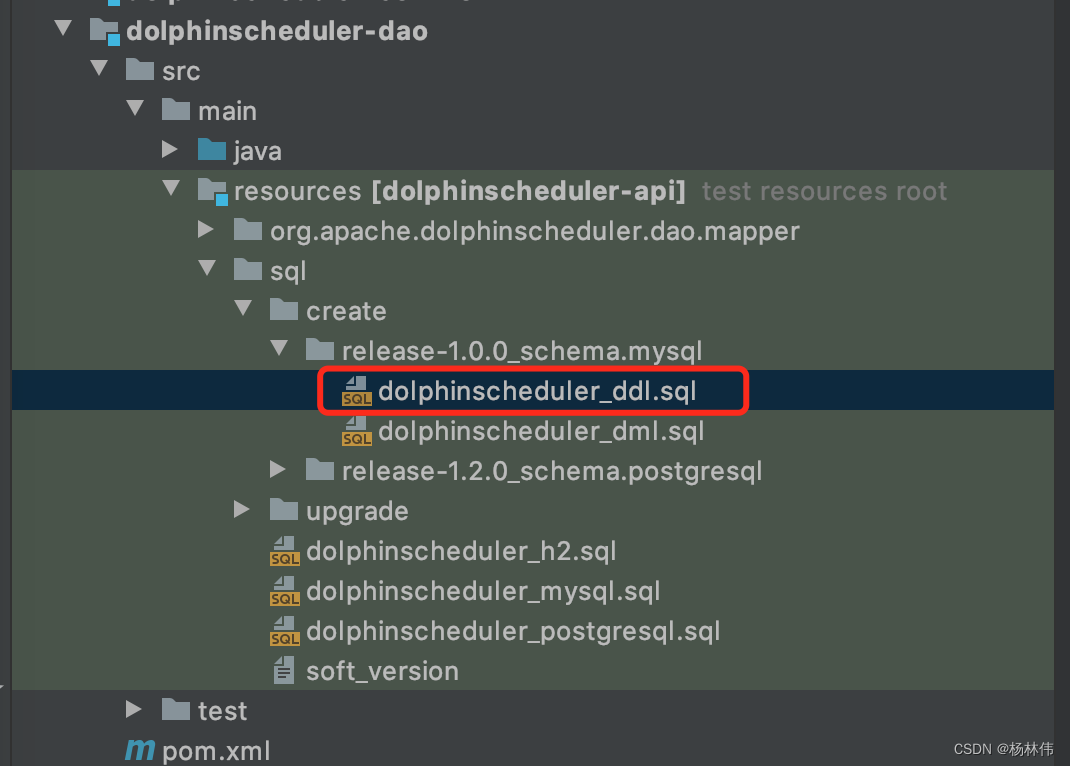Expand the java folder arrow
The height and width of the screenshot is (766, 1070).
click(169, 149)
